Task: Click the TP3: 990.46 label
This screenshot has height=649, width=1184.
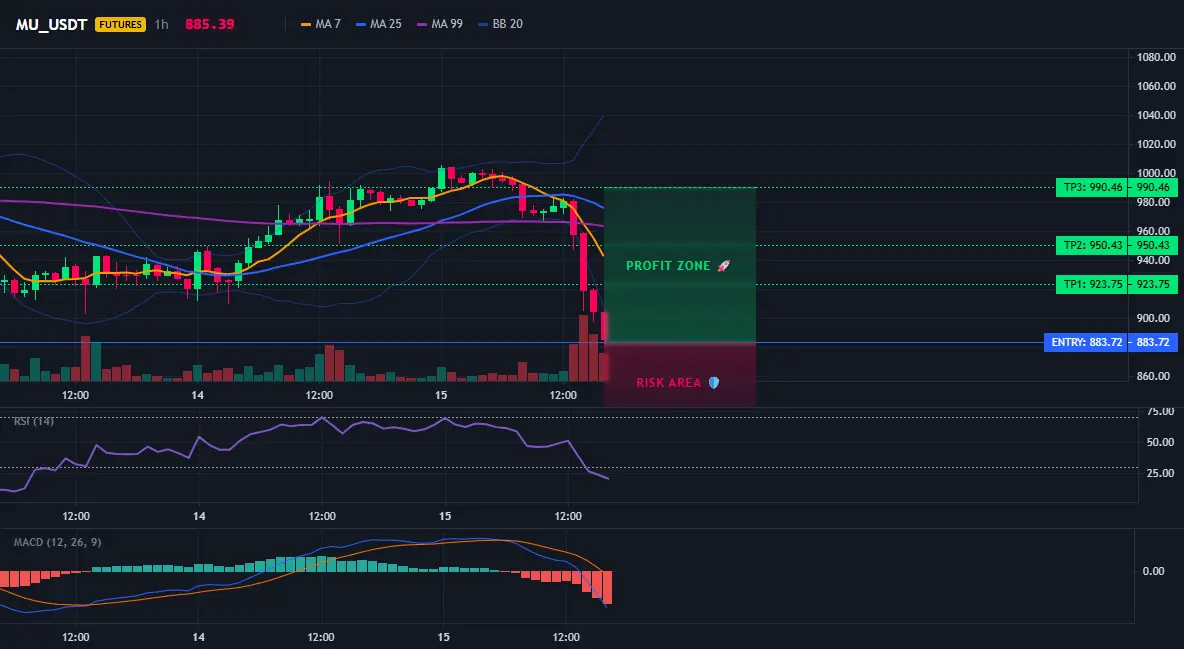Action: pyautogui.click(x=1091, y=187)
